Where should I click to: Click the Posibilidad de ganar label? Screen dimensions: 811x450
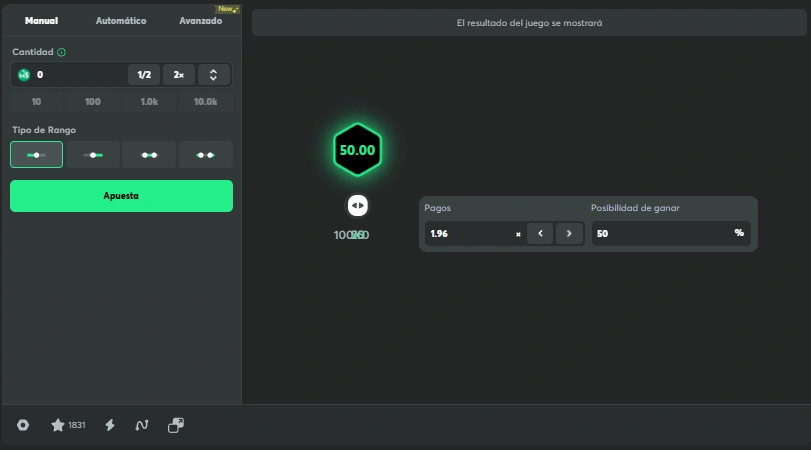pyautogui.click(x=635, y=208)
